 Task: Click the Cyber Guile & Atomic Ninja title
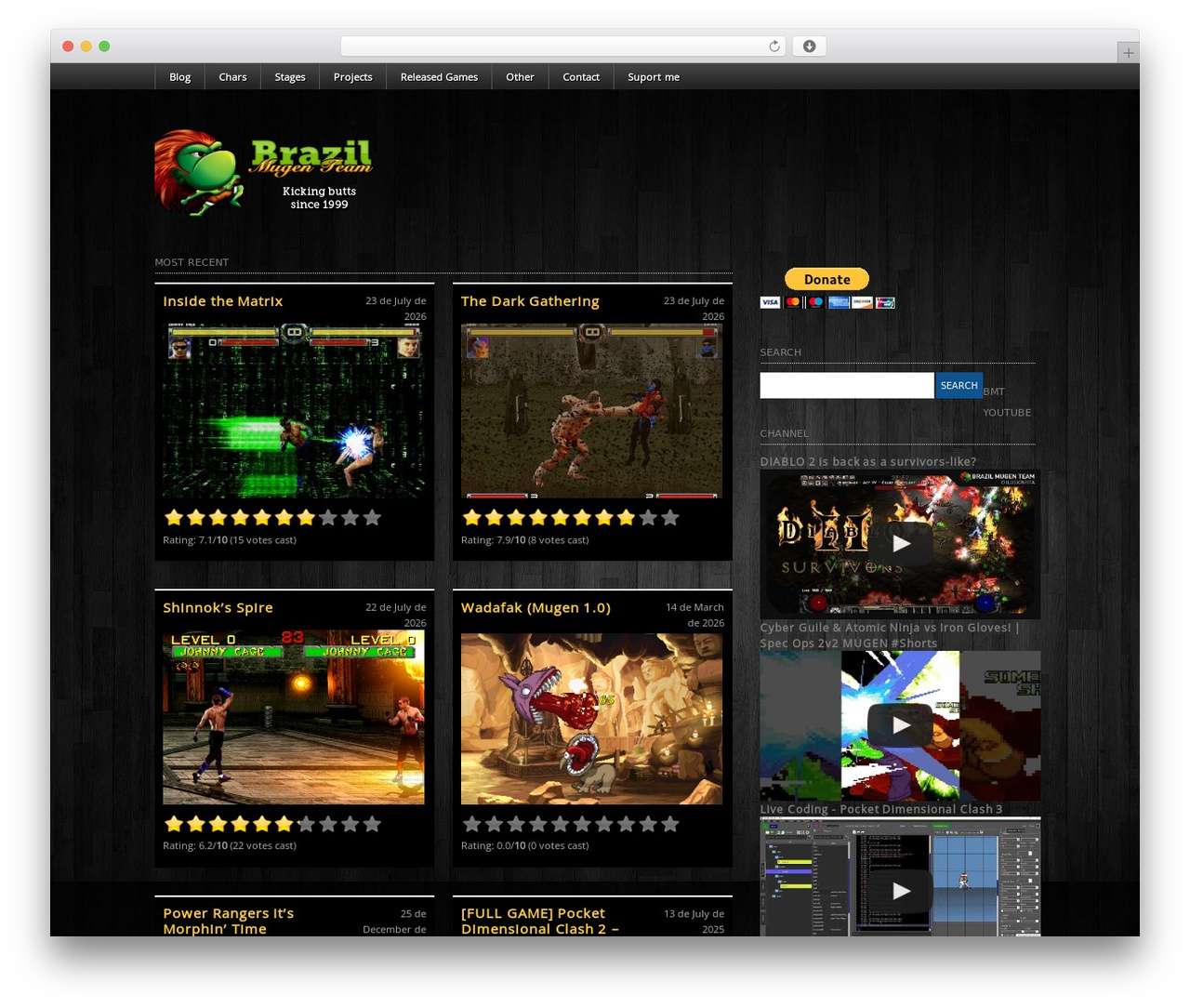(890, 635)
